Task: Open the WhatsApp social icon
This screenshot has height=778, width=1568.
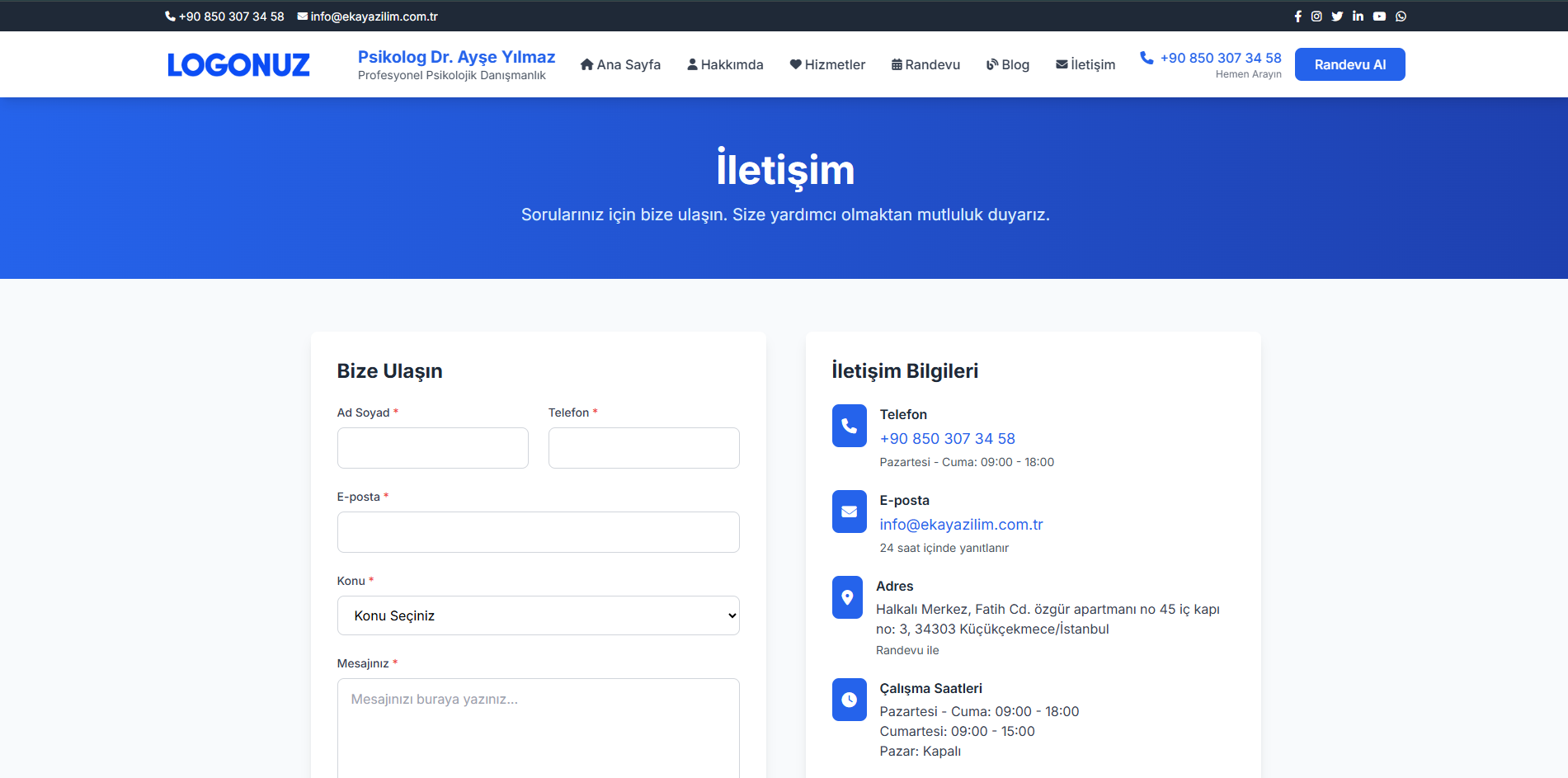Action: click(x=1401, y=17)
